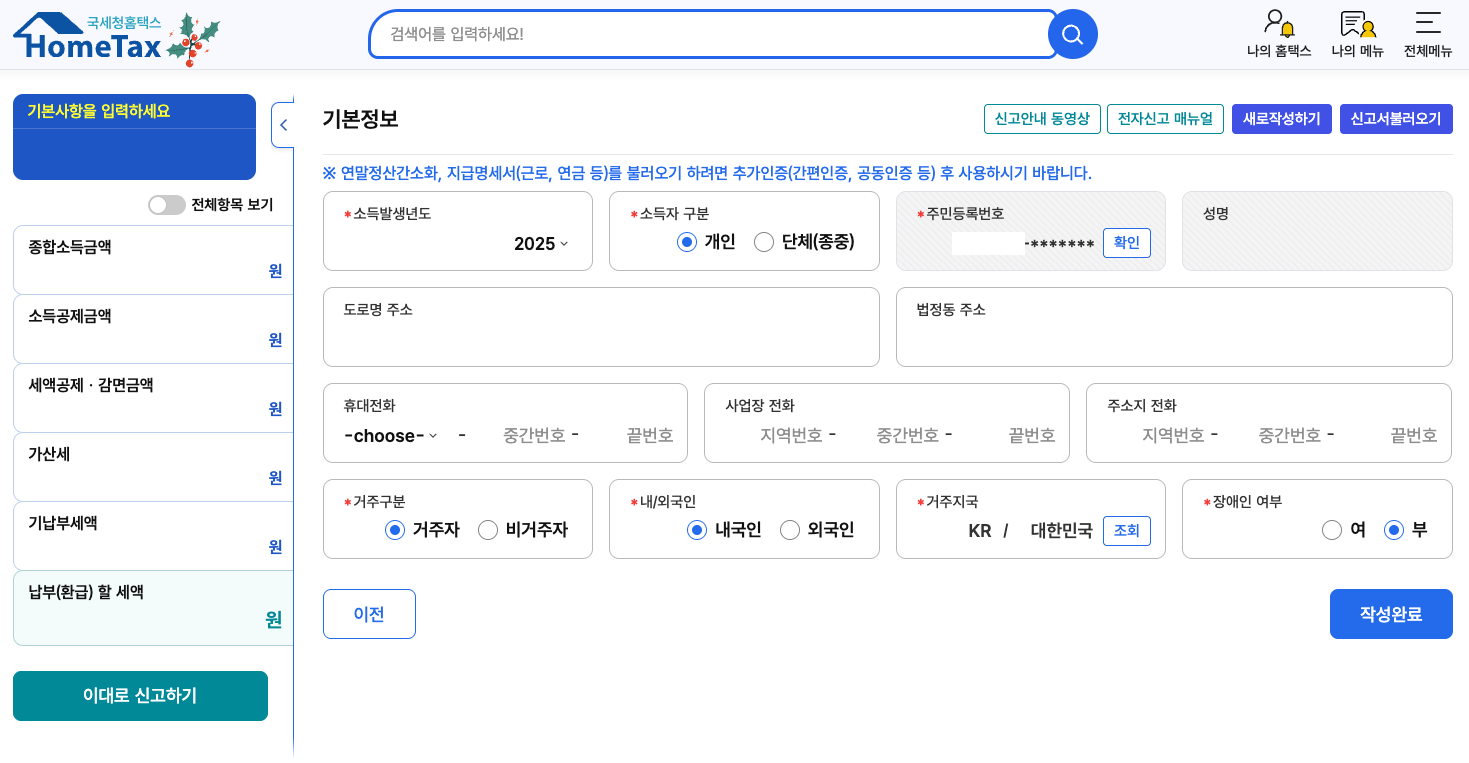The height and width of the screenshot is (763, 1469).
Task: Click 납부(환급) 할 세액 sidebar item
Action: [x=153, y=607]
